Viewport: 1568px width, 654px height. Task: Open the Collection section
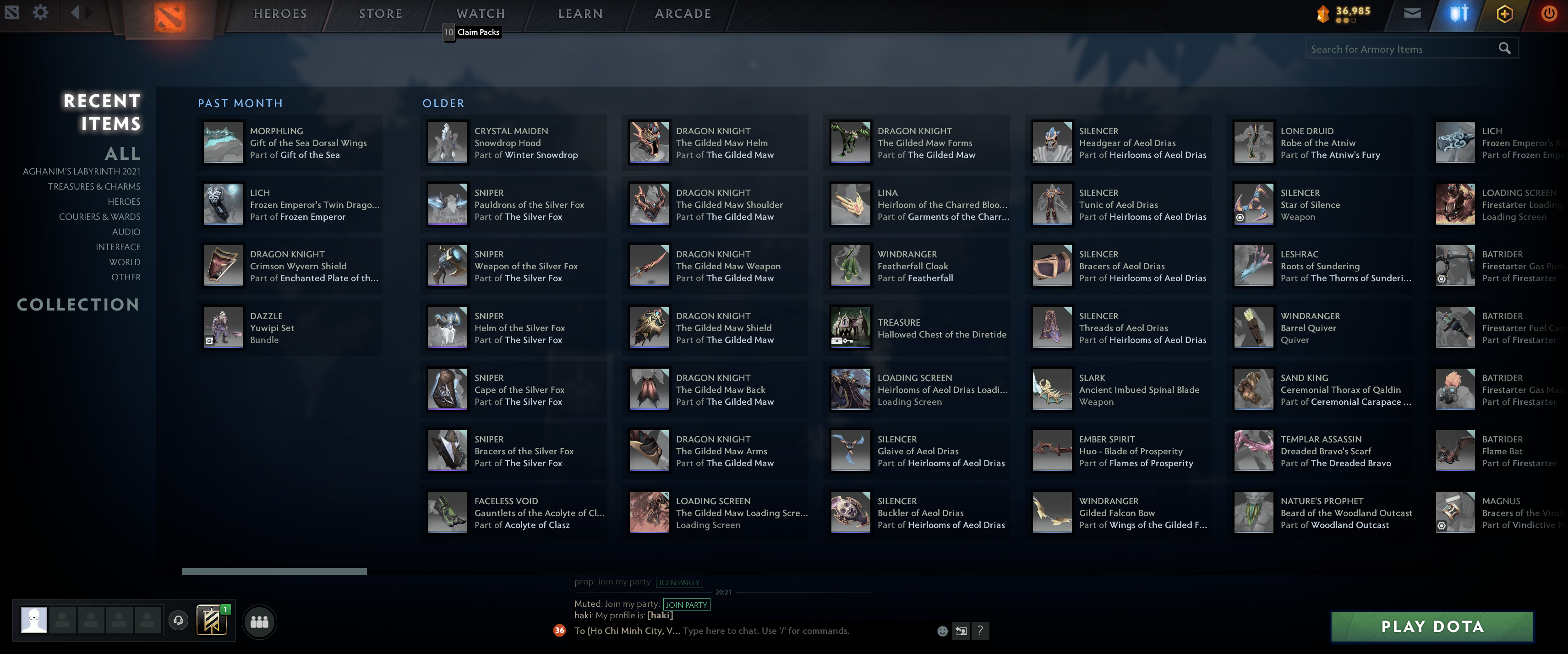click(78, 304)
